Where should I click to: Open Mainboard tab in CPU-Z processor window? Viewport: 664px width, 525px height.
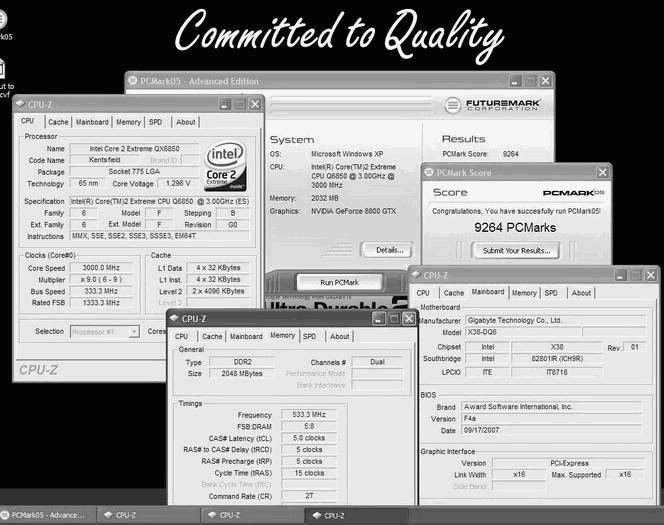click(x=92, y=122)
